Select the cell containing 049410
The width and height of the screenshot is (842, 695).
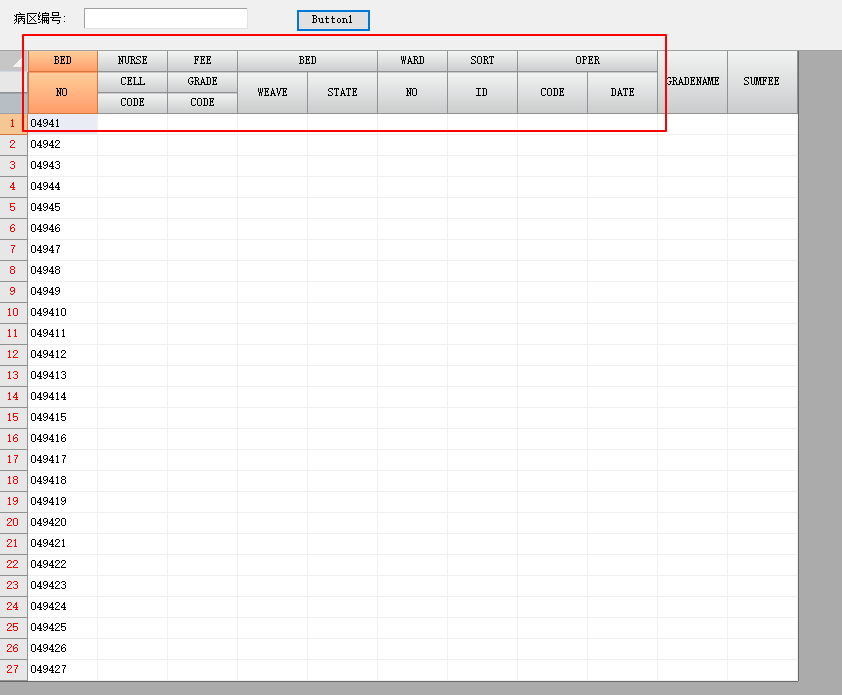click(x=62, y=312)
